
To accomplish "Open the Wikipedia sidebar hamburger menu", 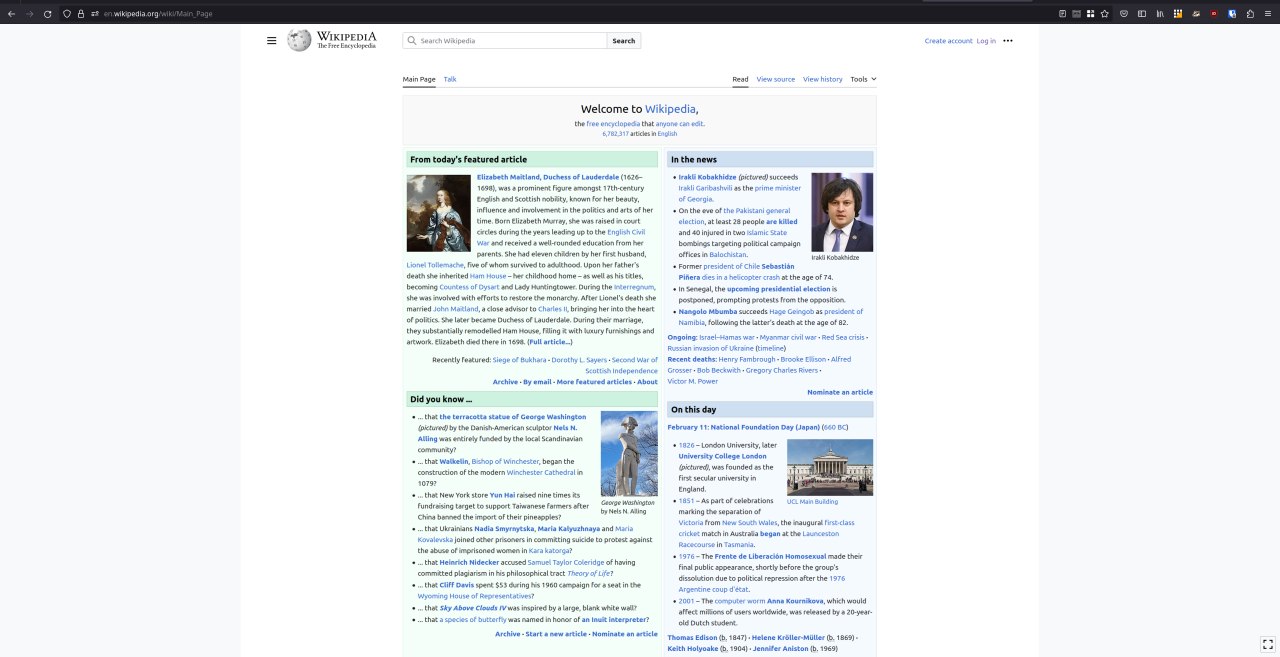I will (271, 41).
